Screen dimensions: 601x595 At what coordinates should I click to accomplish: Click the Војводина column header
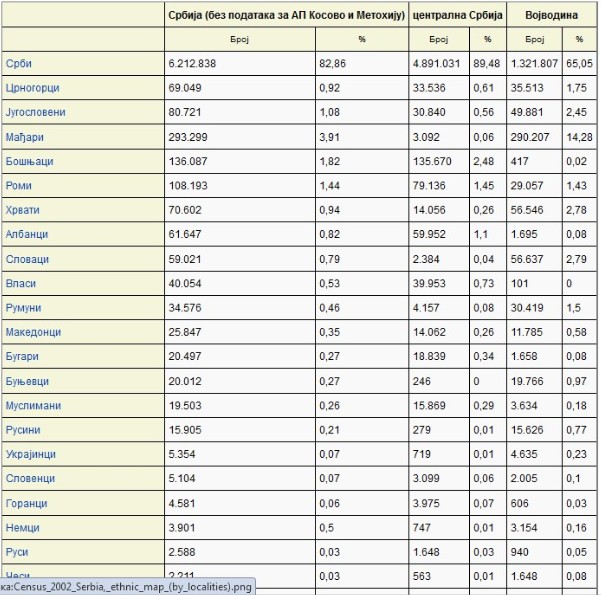point(552,15)
